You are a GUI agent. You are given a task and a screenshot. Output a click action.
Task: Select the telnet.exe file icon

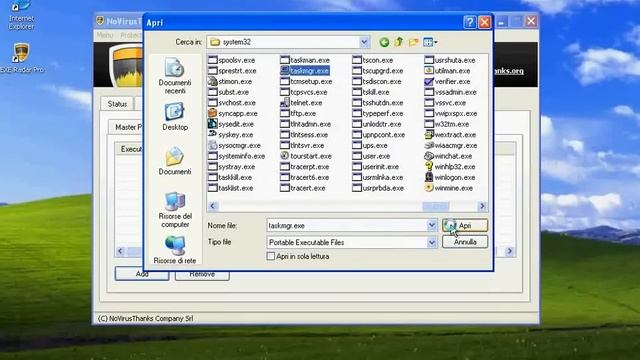[284, 102]
